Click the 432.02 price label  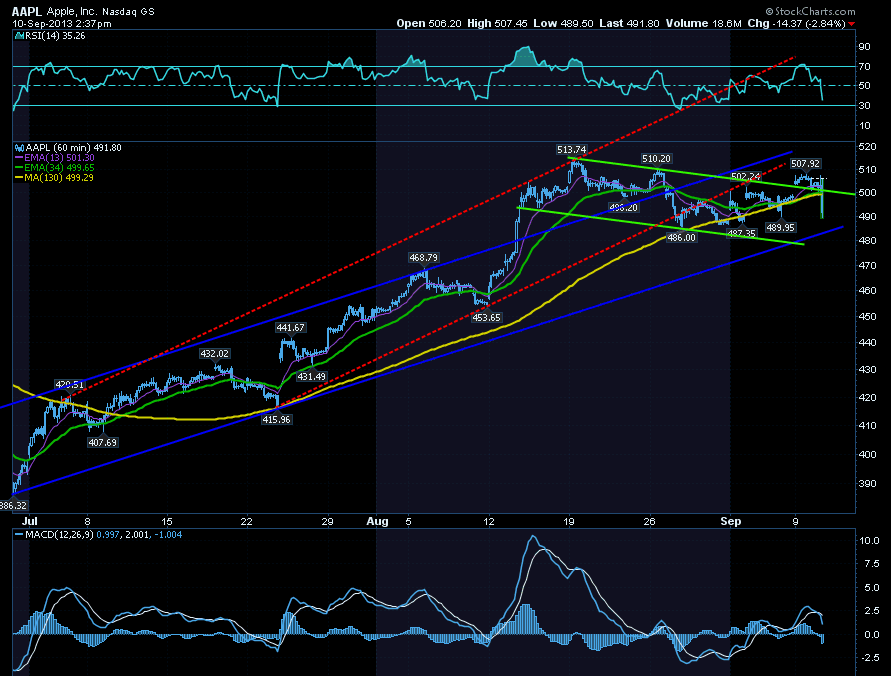(x=214, y=353)
